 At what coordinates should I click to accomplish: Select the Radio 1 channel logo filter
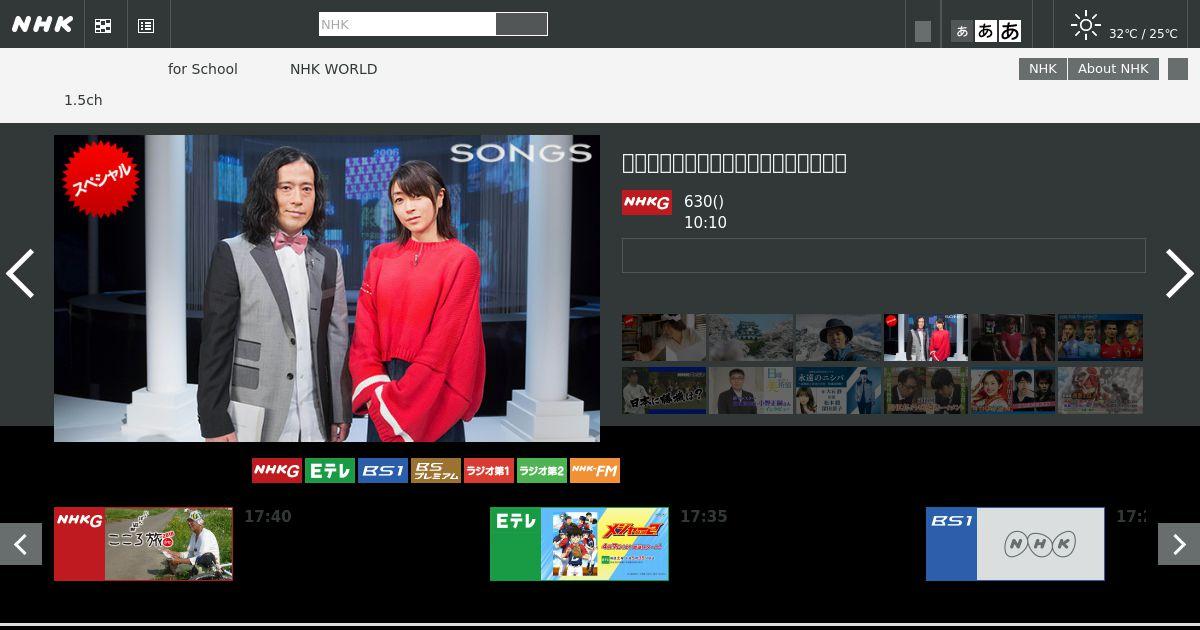(489, 470)
